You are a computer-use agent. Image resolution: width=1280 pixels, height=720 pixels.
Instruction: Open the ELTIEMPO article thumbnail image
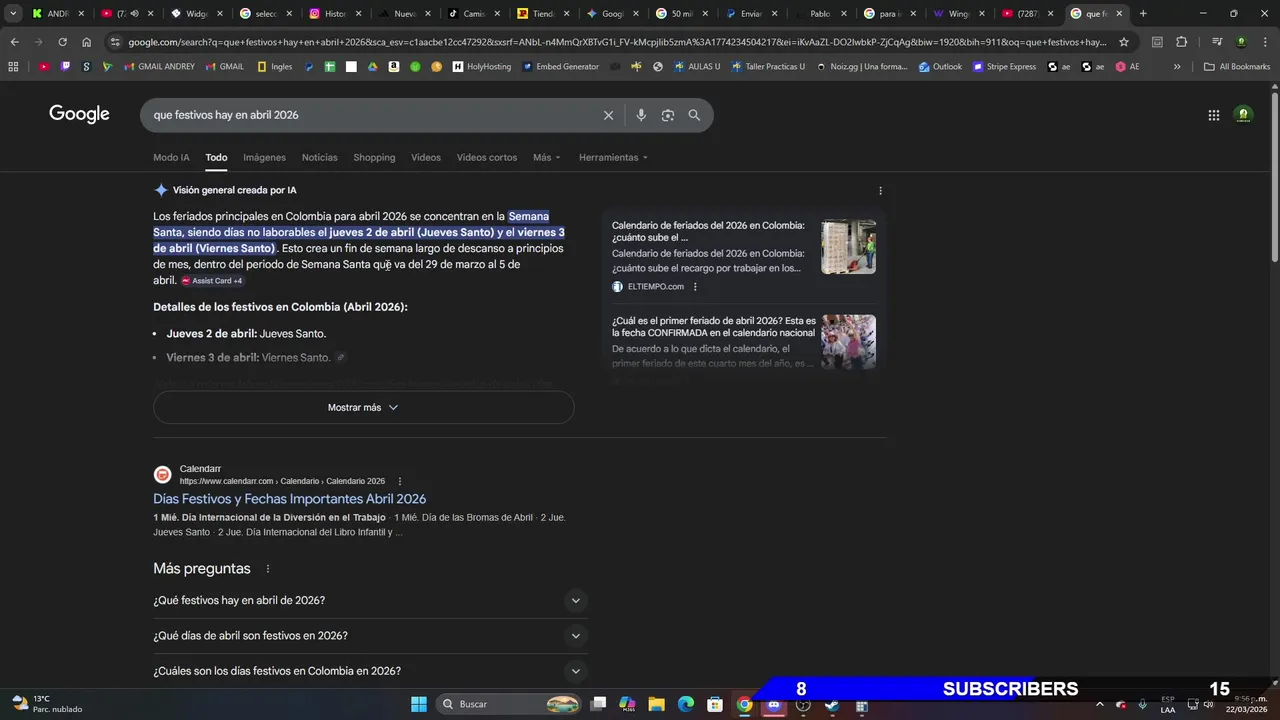849,247
